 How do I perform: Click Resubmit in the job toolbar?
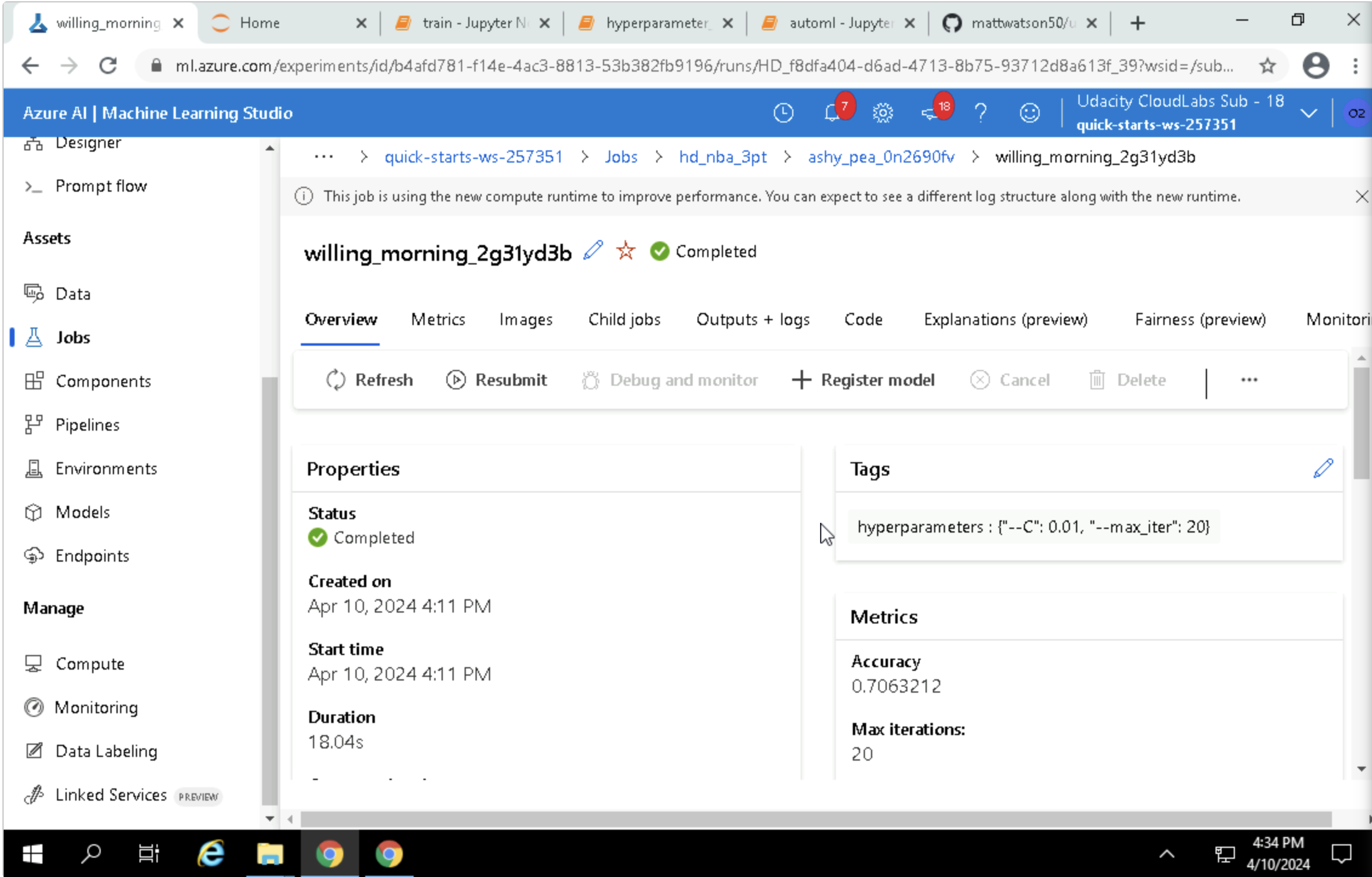[x=497, y=380]
